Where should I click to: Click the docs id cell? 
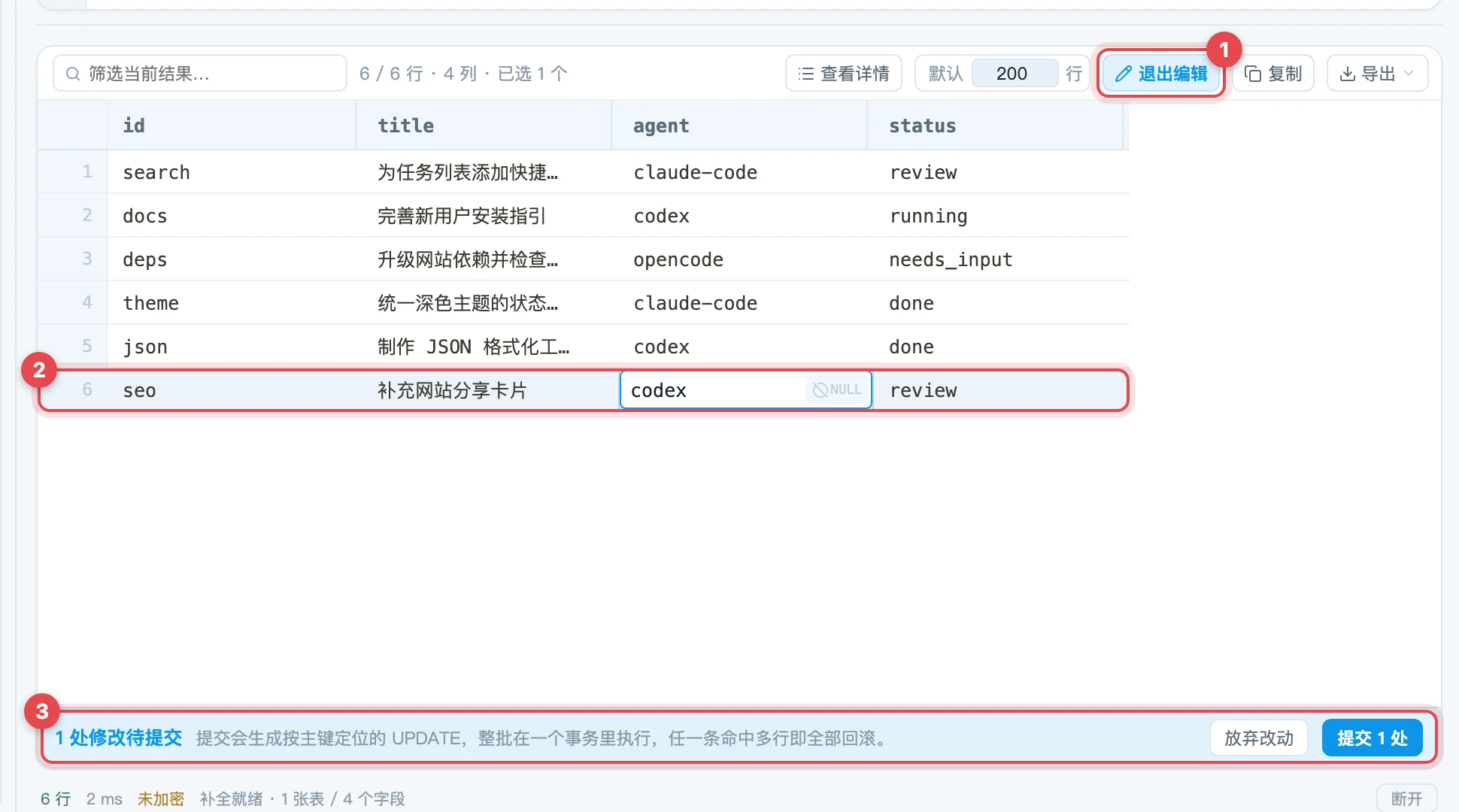click(x=232, y=216)
